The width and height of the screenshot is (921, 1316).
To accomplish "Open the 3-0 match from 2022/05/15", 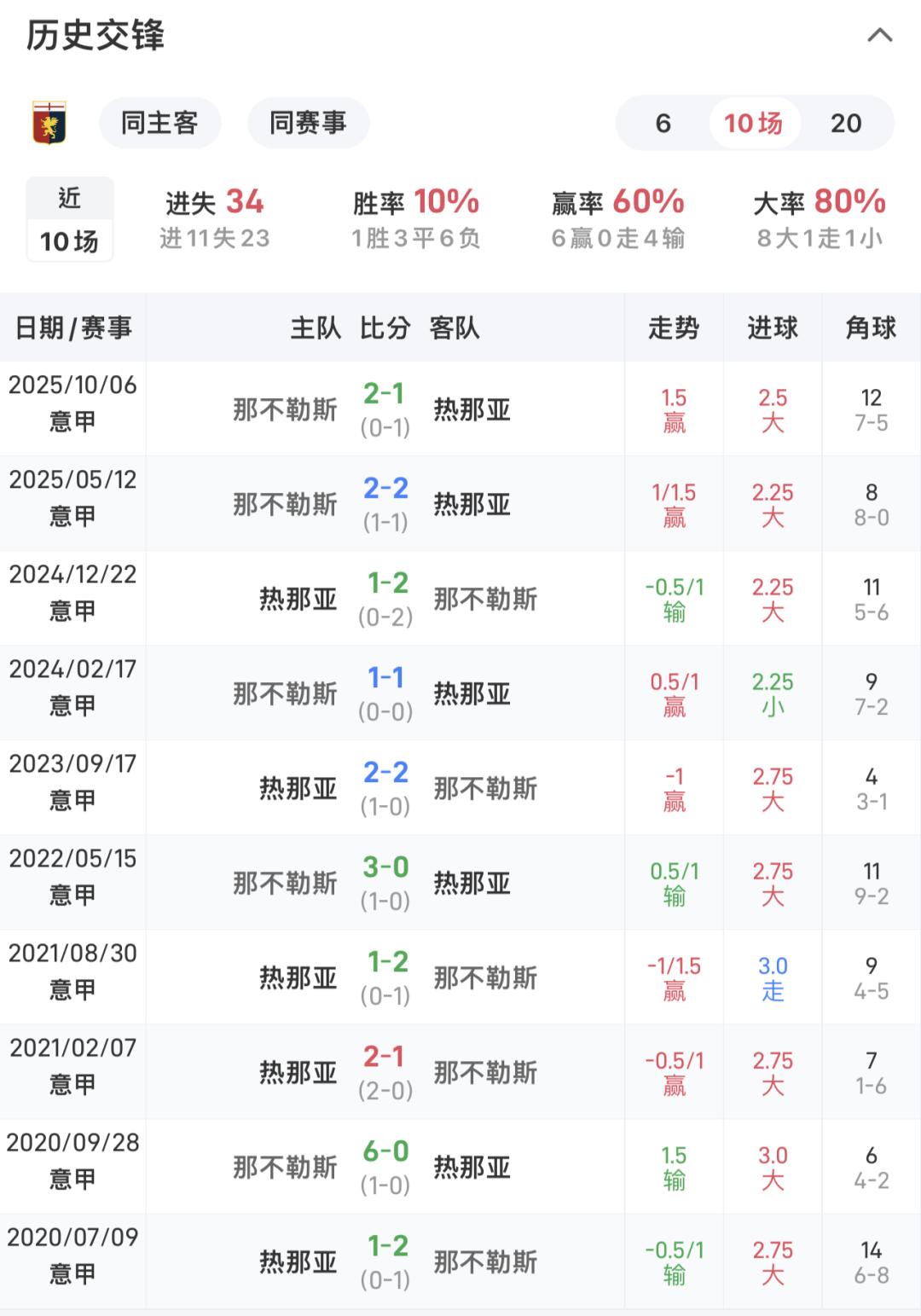I will tap(385, 867).
